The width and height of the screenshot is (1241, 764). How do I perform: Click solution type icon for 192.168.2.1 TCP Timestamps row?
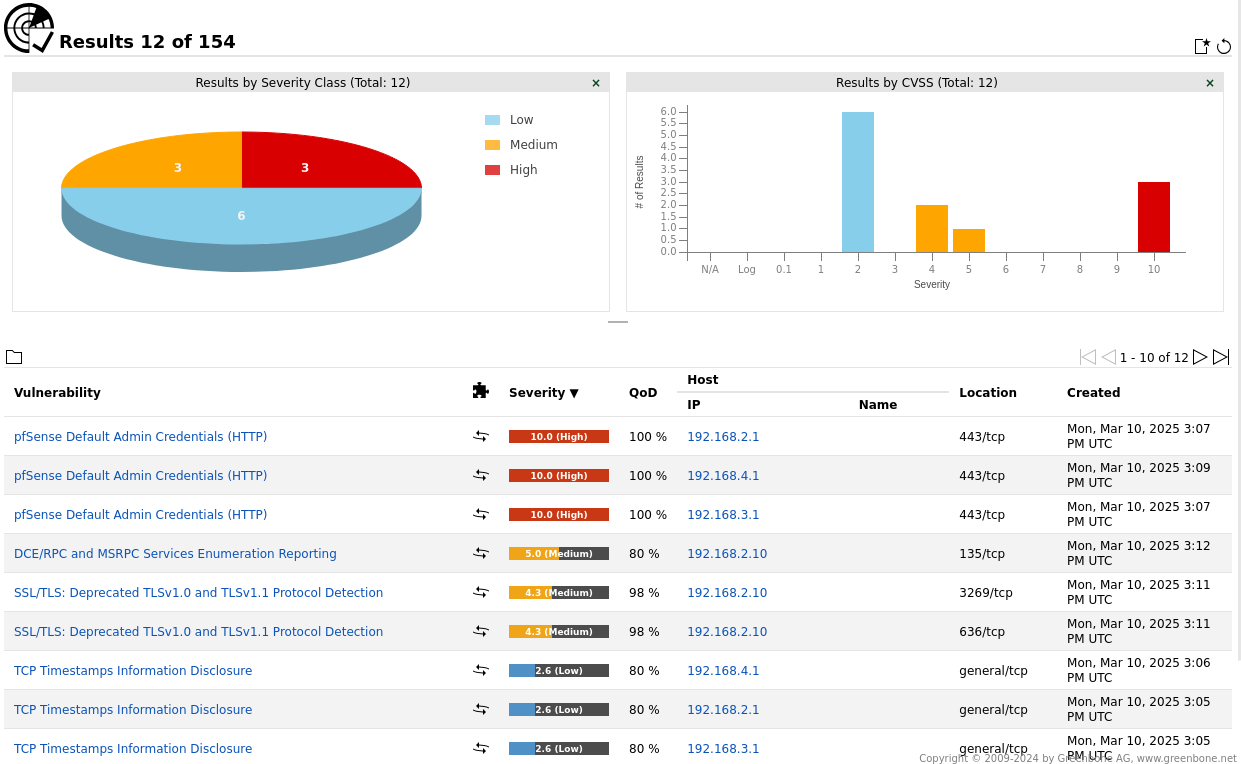tap(481, 709)
